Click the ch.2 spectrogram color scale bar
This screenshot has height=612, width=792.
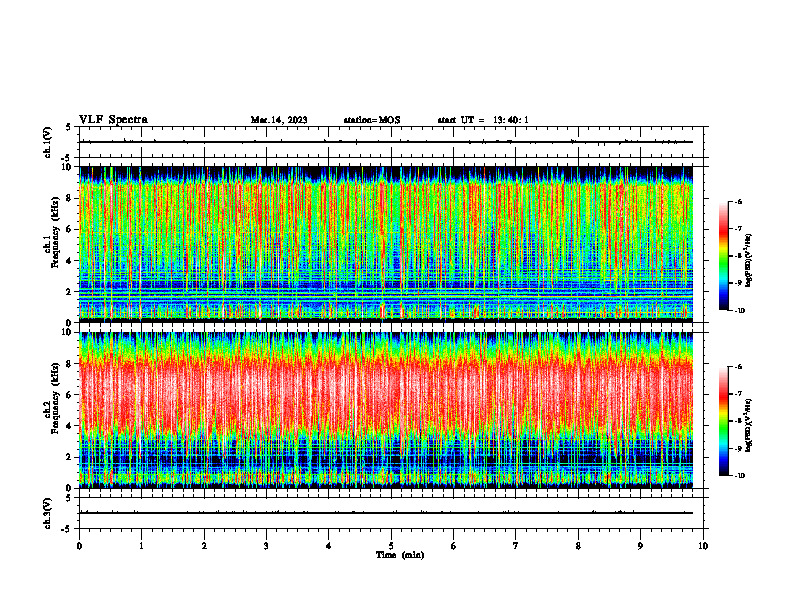click(724, 421)
